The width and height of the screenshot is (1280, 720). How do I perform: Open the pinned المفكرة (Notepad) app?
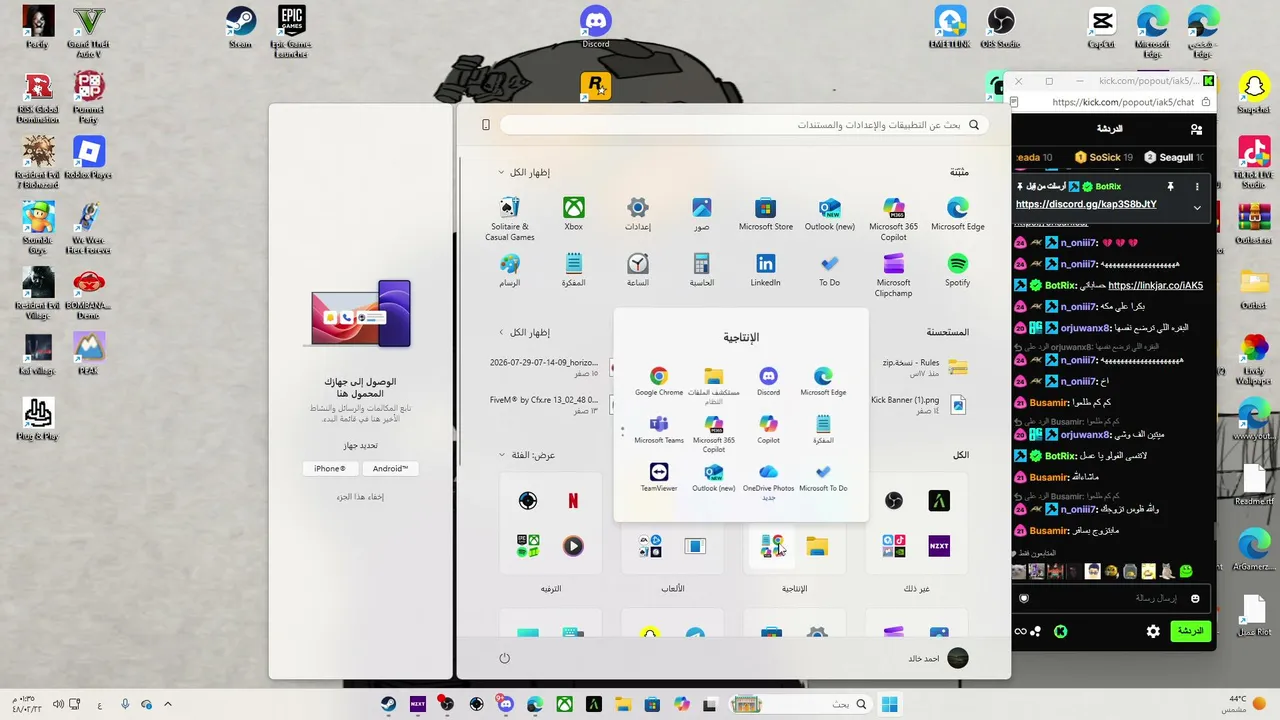573,270
